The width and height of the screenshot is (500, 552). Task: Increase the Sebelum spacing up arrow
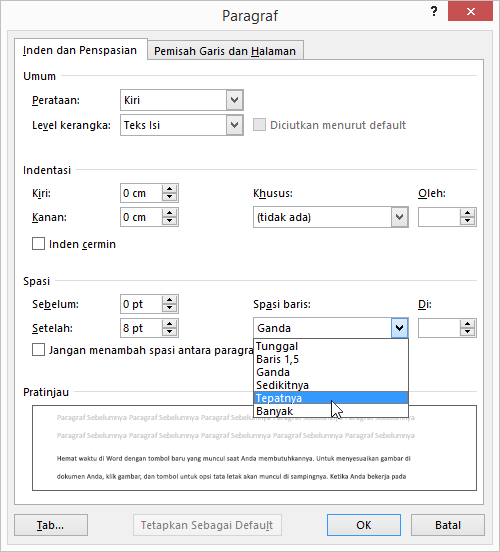point(169,300)
